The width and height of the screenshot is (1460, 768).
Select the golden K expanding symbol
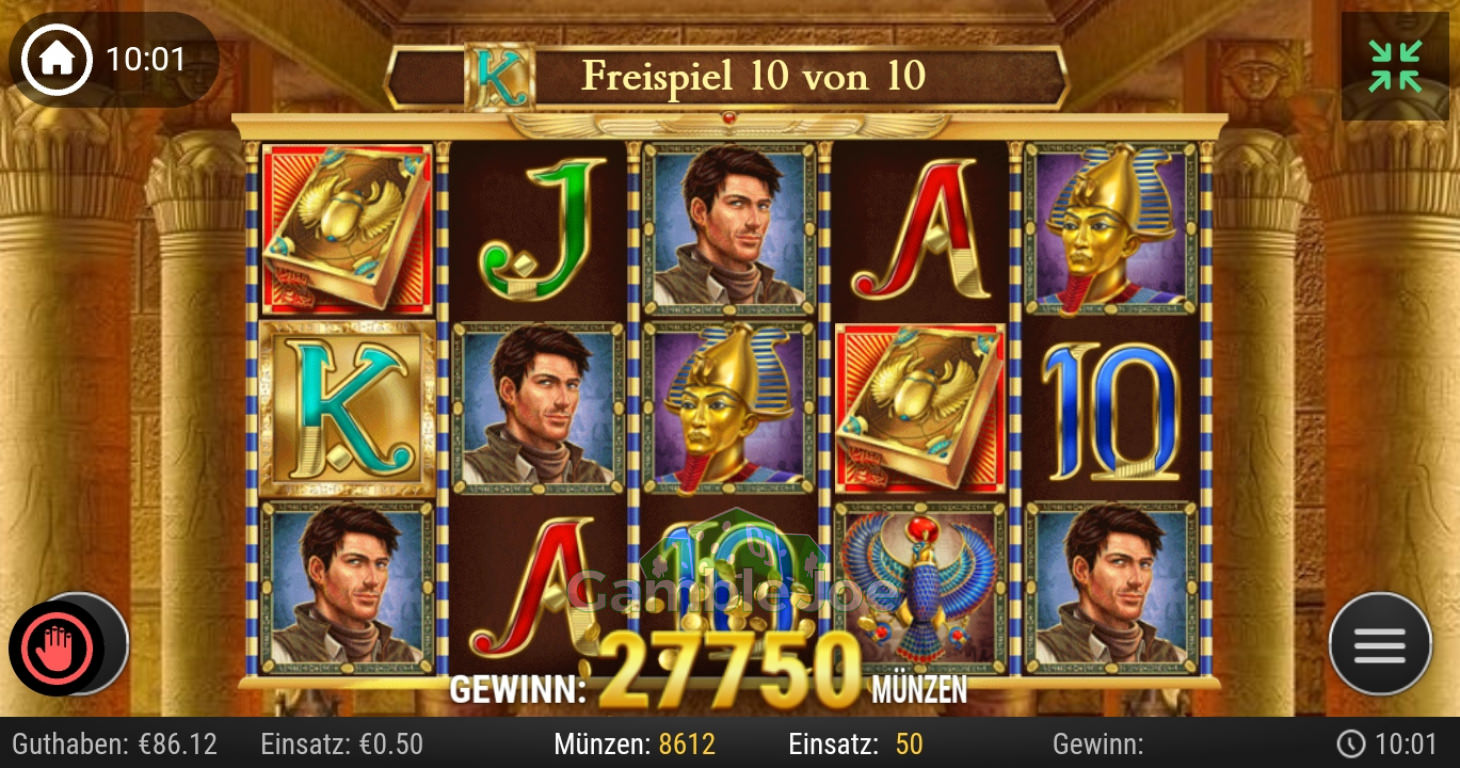pyautogui.click(x=347, y=408)
